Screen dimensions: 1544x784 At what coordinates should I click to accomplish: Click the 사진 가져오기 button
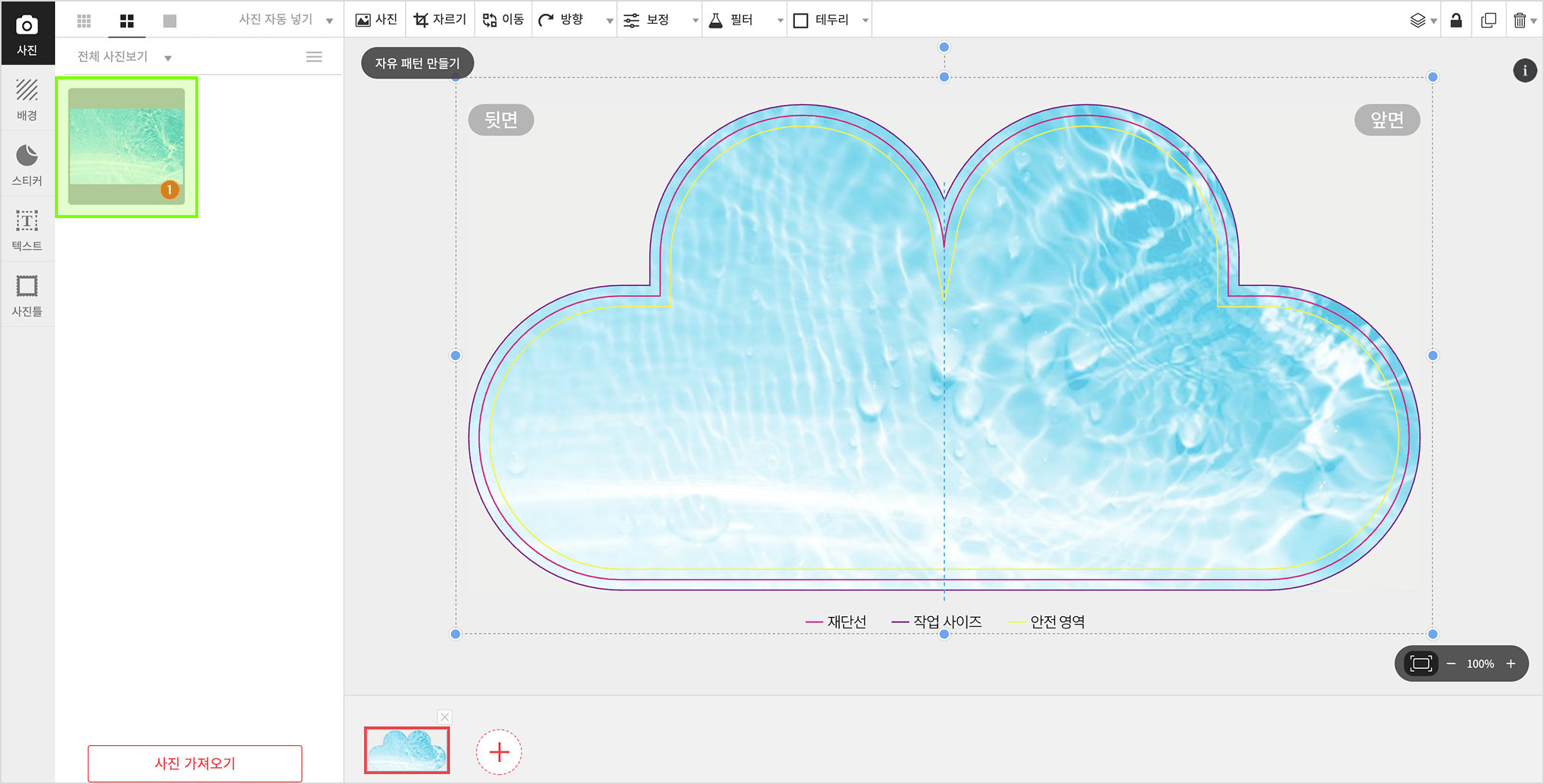195,763
